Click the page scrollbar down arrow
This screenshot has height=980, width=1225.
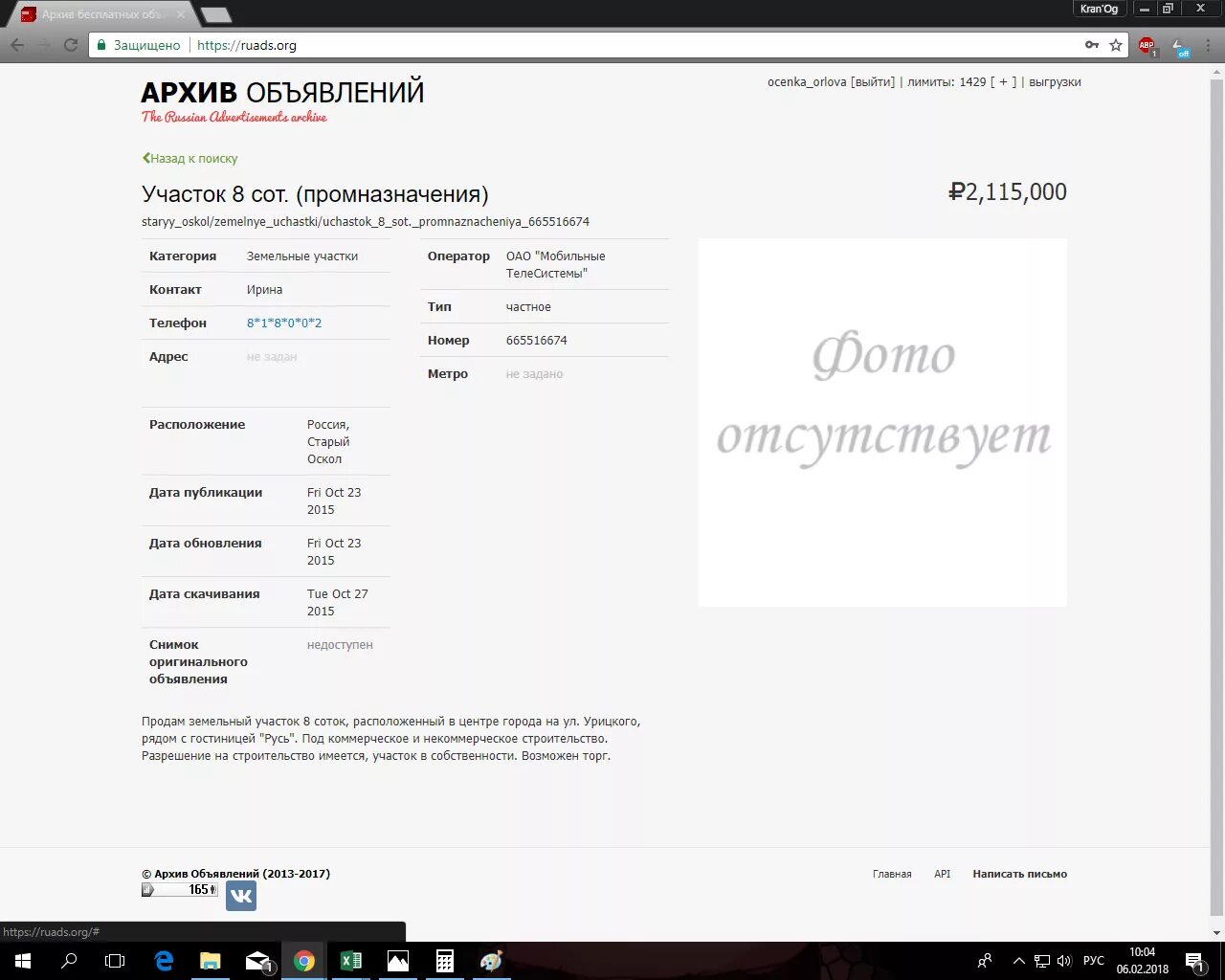(x=1217, y=933)
